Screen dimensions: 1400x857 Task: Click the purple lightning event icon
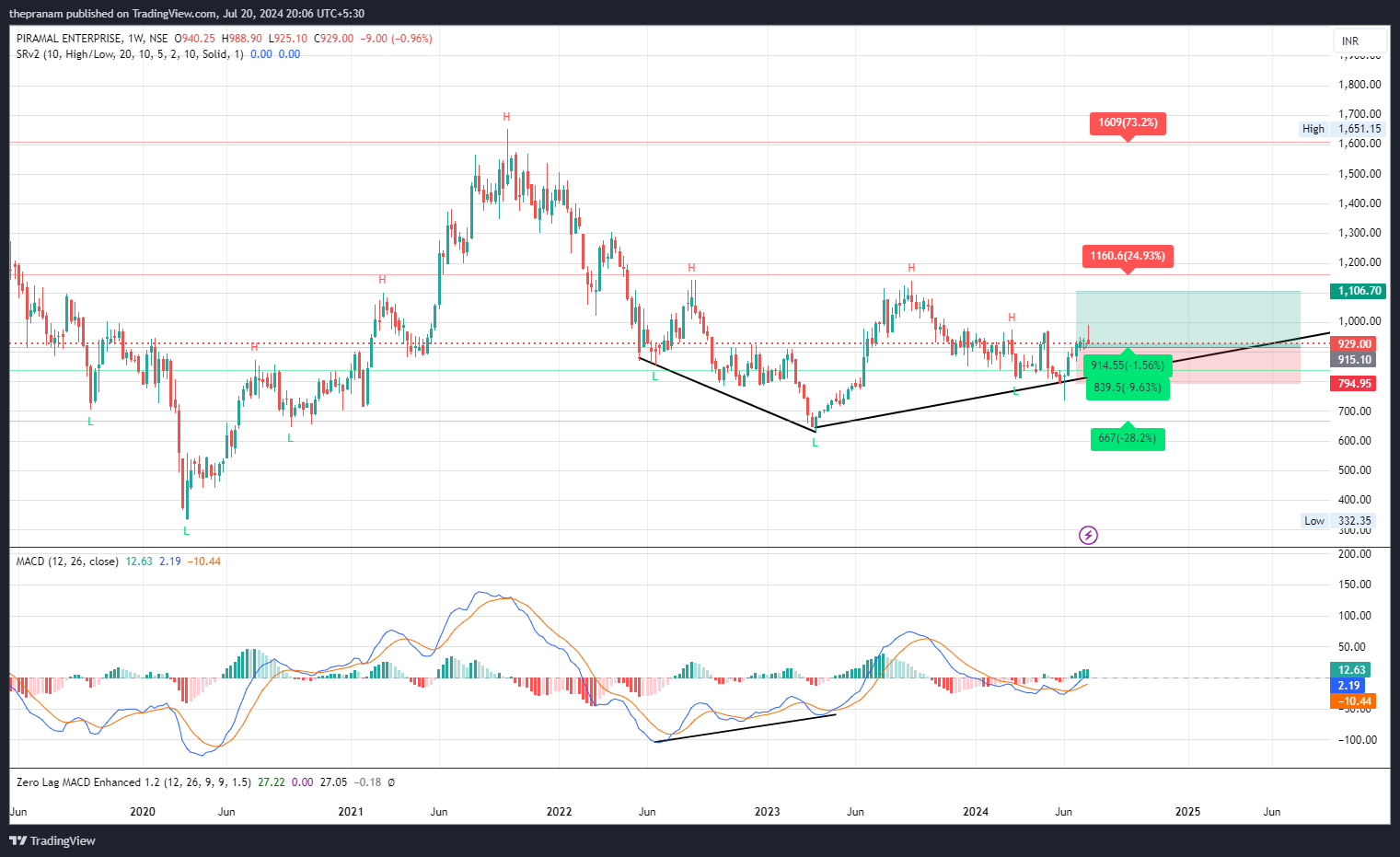(x=1088, y=535)
